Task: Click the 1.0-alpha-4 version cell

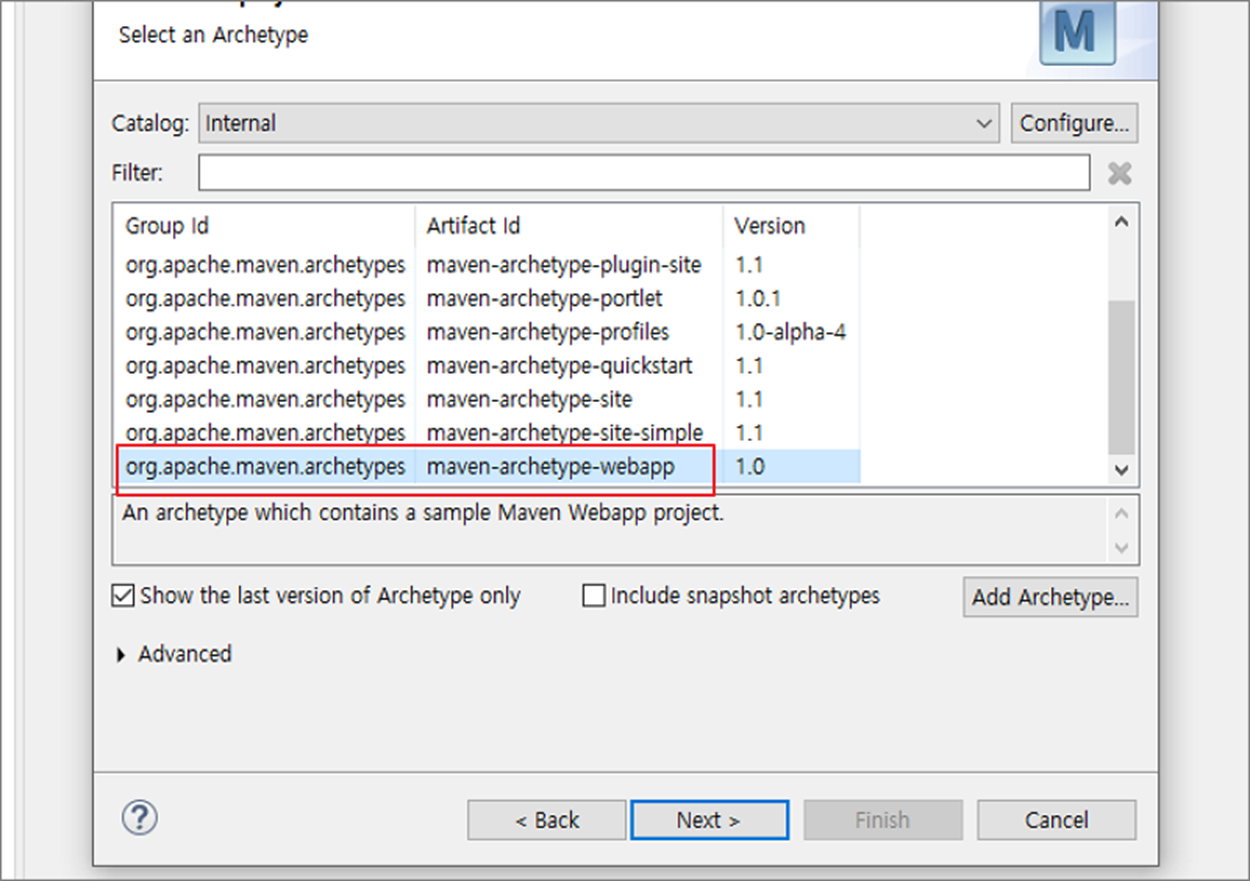Action: 790,332
